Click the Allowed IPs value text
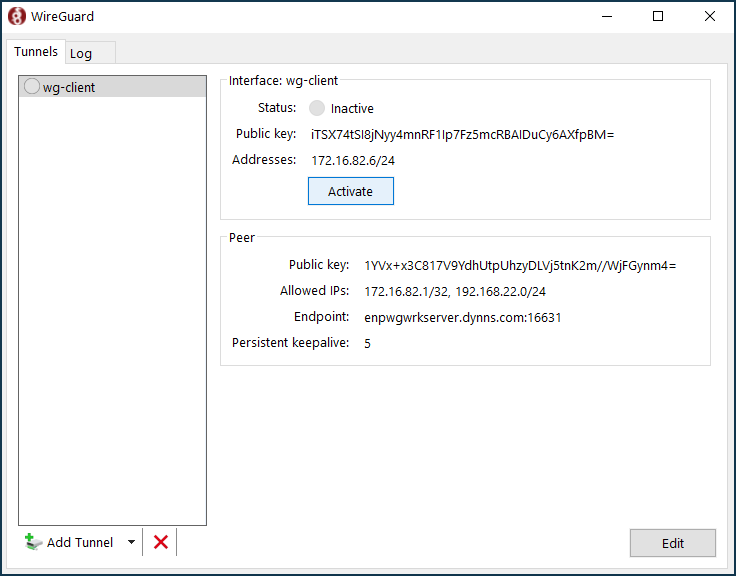736x576 pixels. coord(454,291)
